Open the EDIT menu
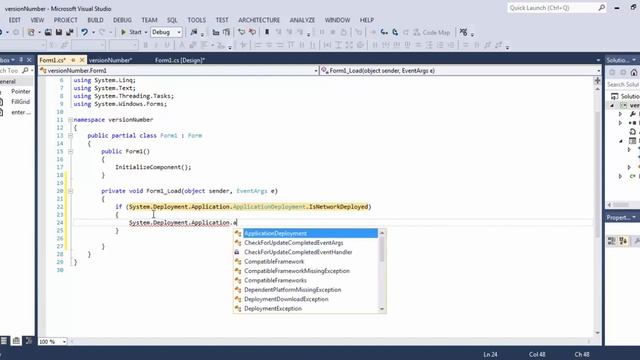Image resolution: width=640 pixels, height=360 pixels. click(x=15, y=20)
